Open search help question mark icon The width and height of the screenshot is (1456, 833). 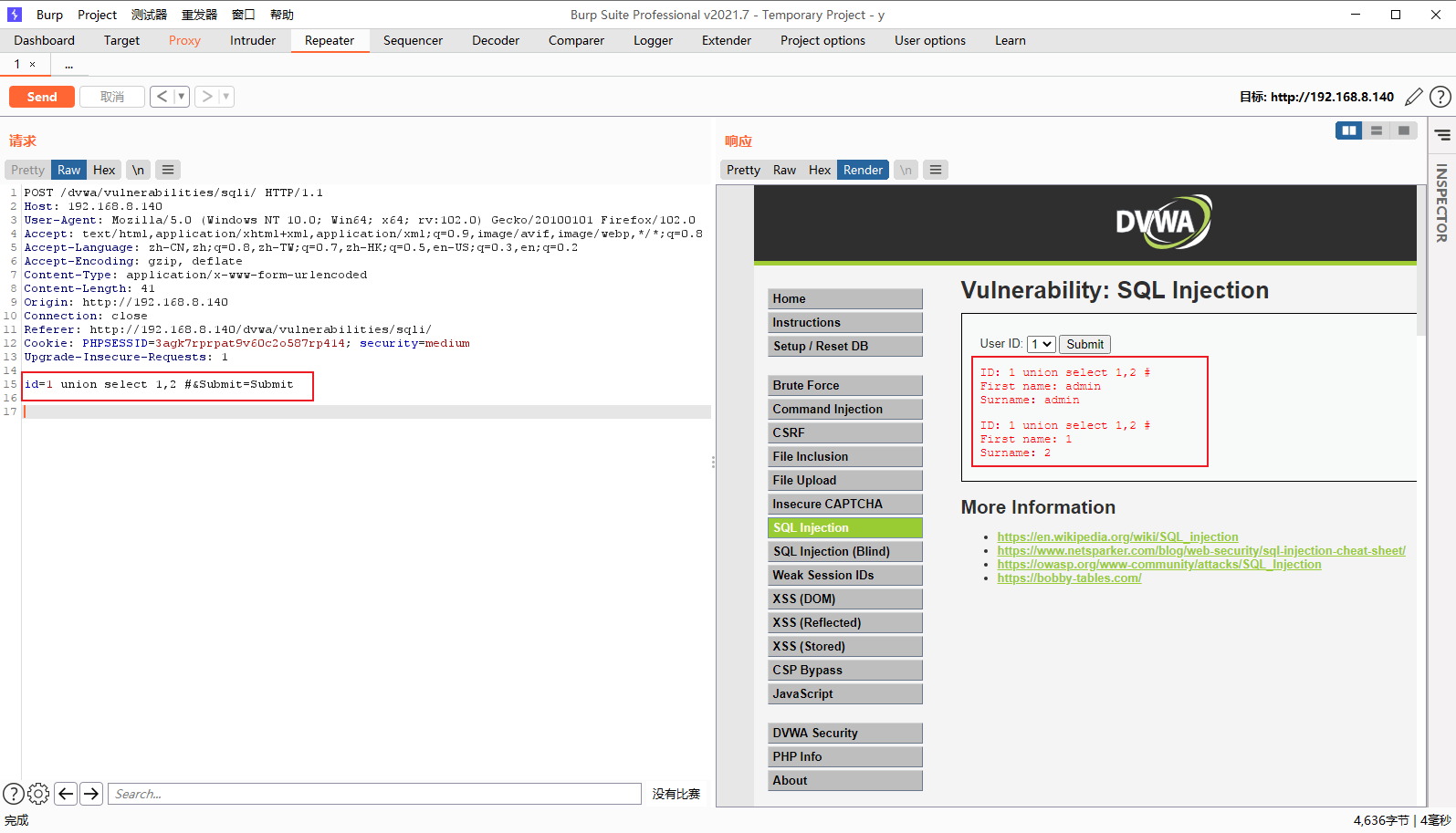tap(14, 794)
